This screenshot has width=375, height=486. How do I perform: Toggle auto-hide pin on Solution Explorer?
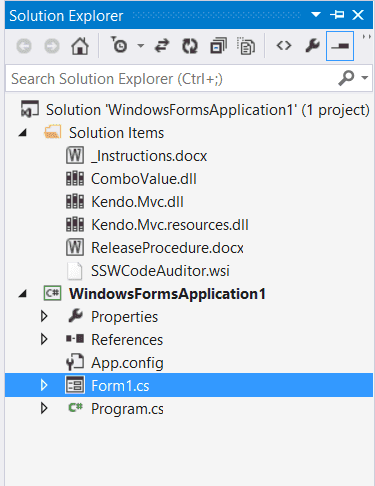pos(337,15)
